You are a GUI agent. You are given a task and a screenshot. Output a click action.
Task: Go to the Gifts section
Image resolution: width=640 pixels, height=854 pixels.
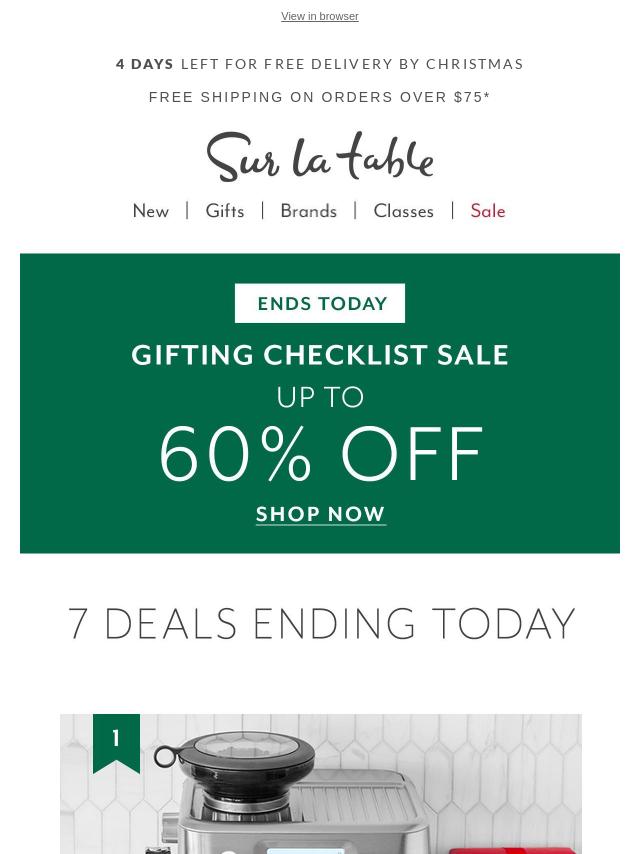pos(225,211)
